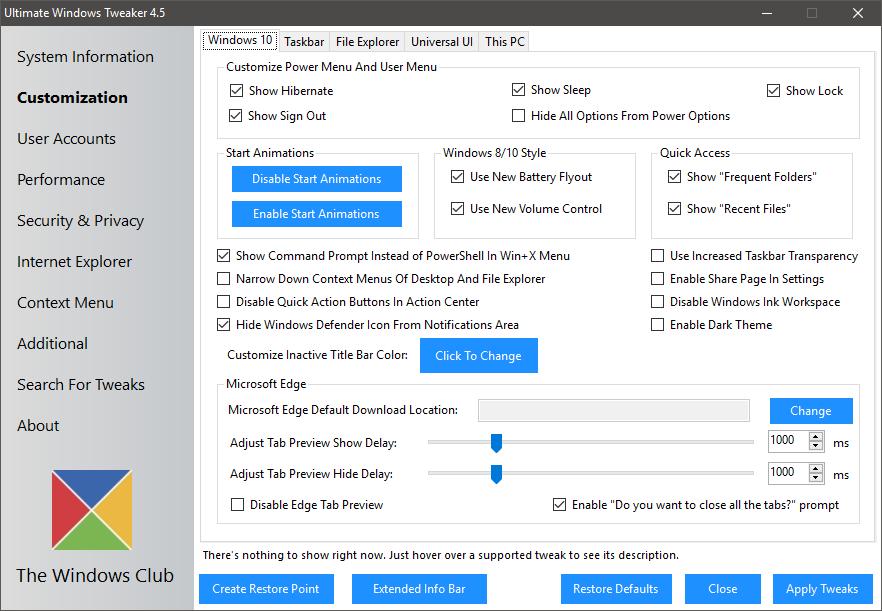Increase the Tab Preview Hide Delay value
882x611 pixels.
point(816,467)
